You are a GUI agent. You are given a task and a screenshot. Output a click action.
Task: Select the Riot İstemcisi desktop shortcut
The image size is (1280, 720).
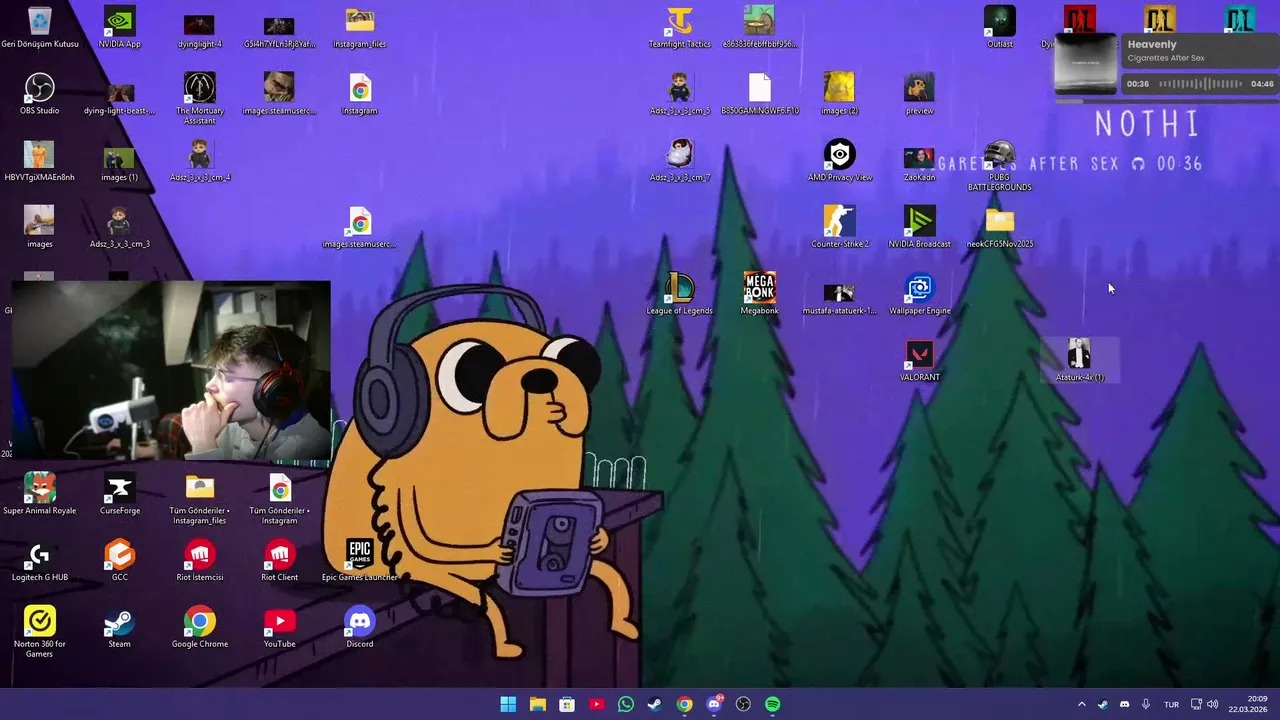pyautogui.click(x=199, y=561)
